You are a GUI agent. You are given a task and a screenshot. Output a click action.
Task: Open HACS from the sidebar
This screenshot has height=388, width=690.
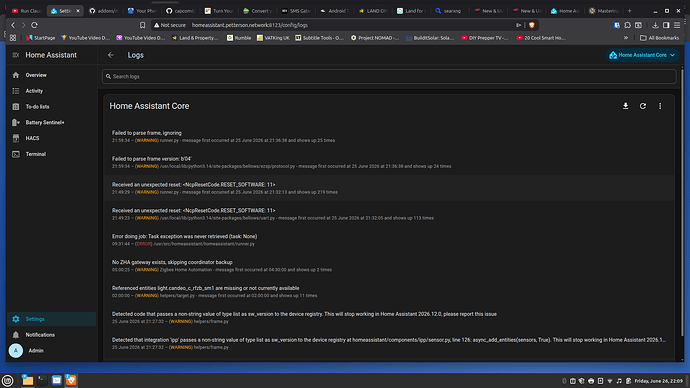[51, 138]
